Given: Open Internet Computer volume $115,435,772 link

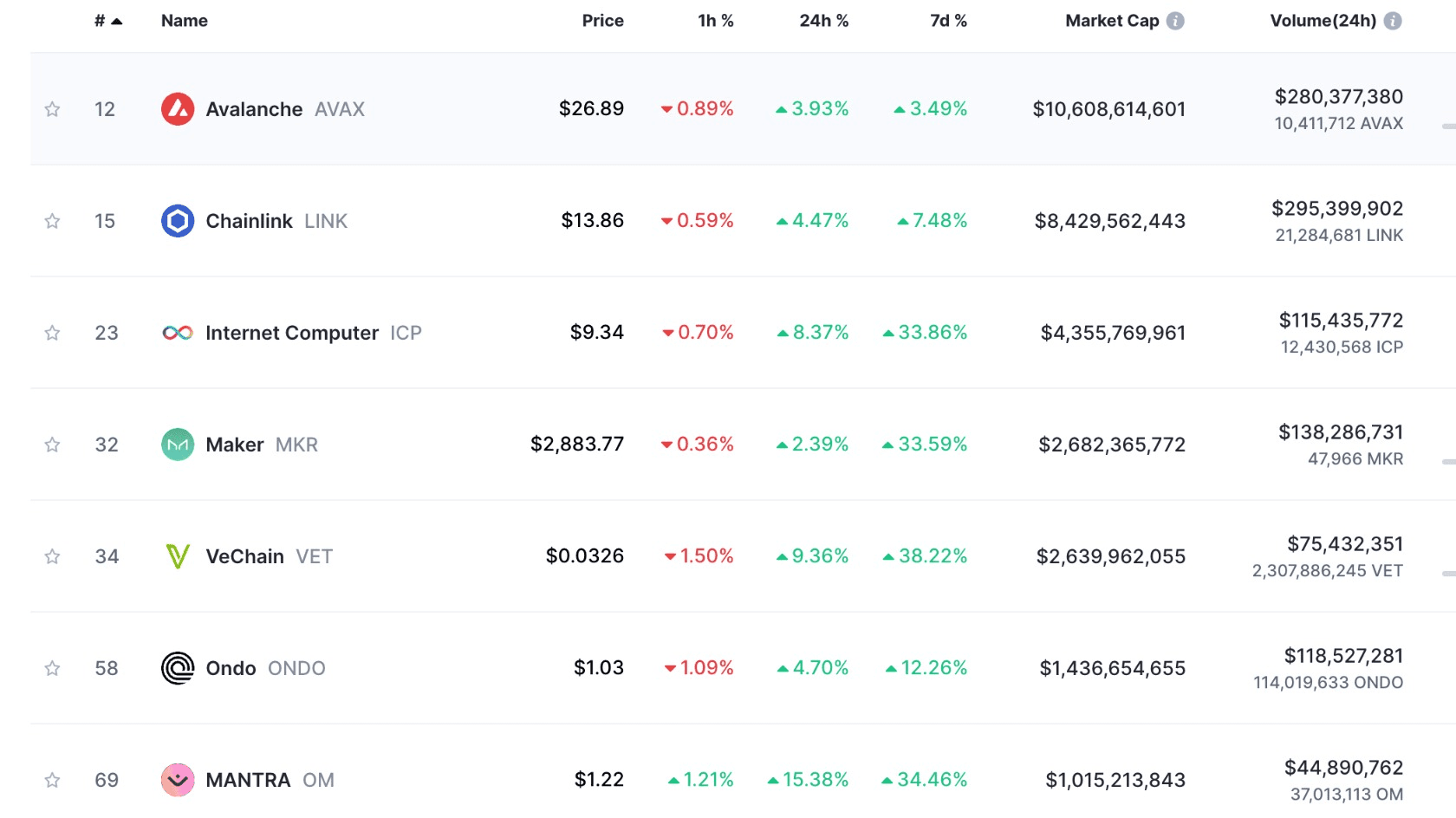Looking at the screenshot, I should click(x=1342, y=321).
